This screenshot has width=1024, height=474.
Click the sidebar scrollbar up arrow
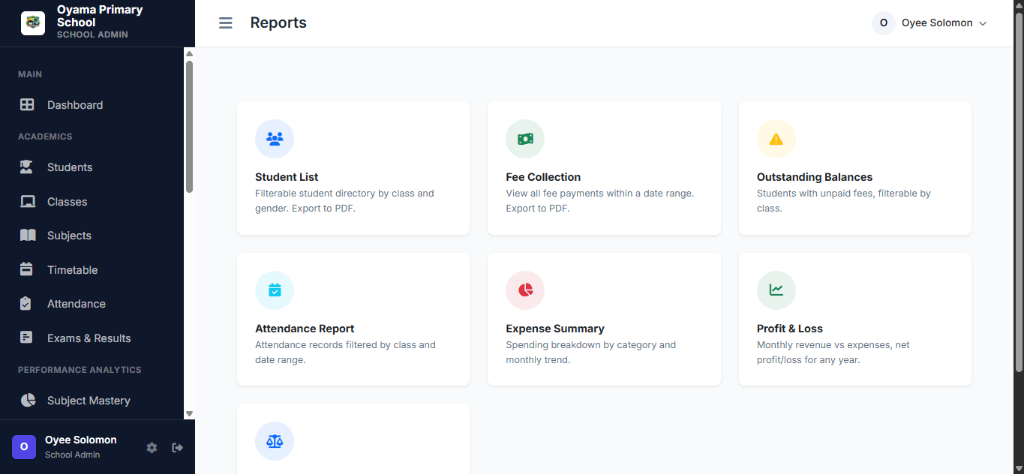click(189, 54)
